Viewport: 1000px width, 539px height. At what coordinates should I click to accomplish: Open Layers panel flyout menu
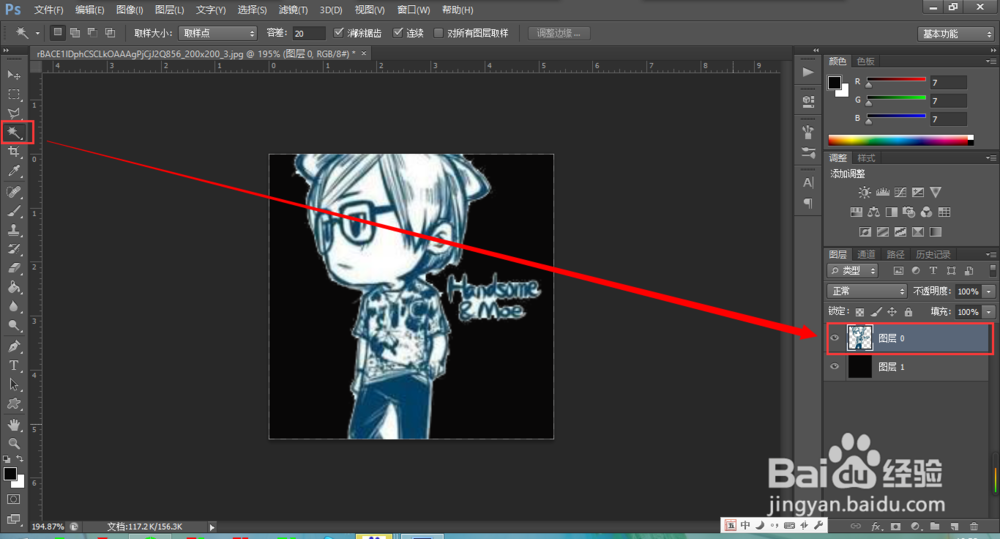(x=990, y=255)
